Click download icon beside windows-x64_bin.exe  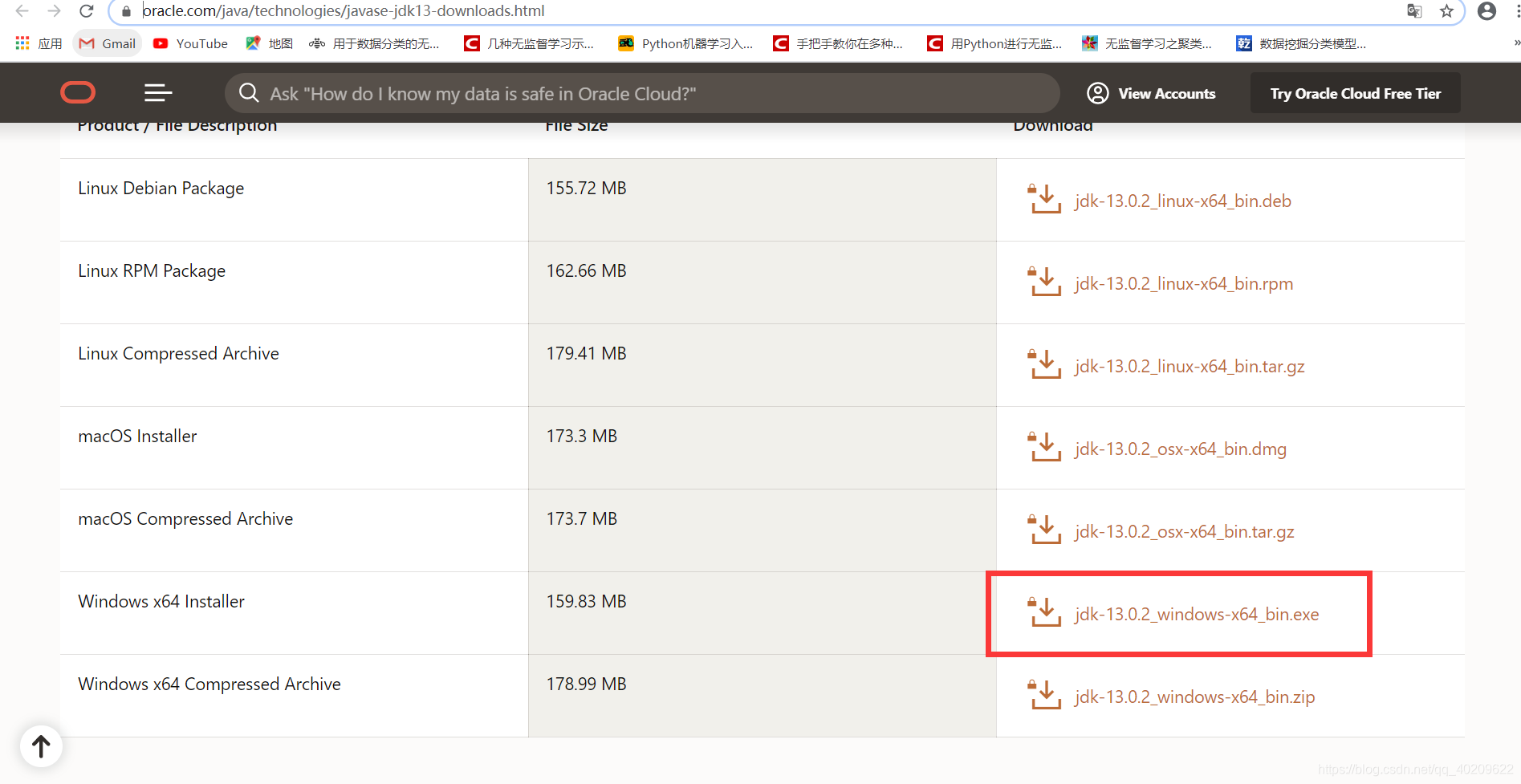point(1044,612)
